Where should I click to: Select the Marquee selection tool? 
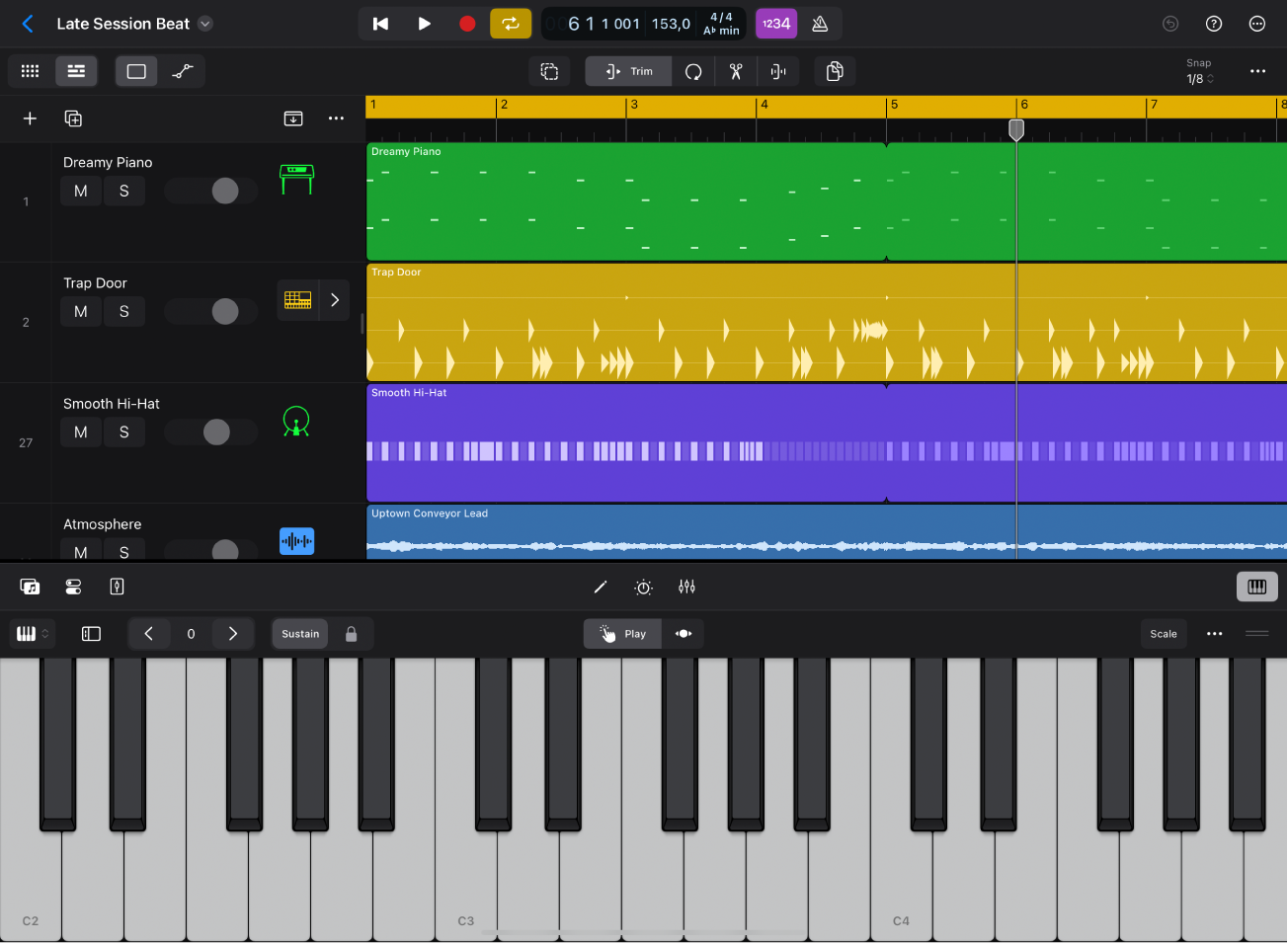pos(549,71)
